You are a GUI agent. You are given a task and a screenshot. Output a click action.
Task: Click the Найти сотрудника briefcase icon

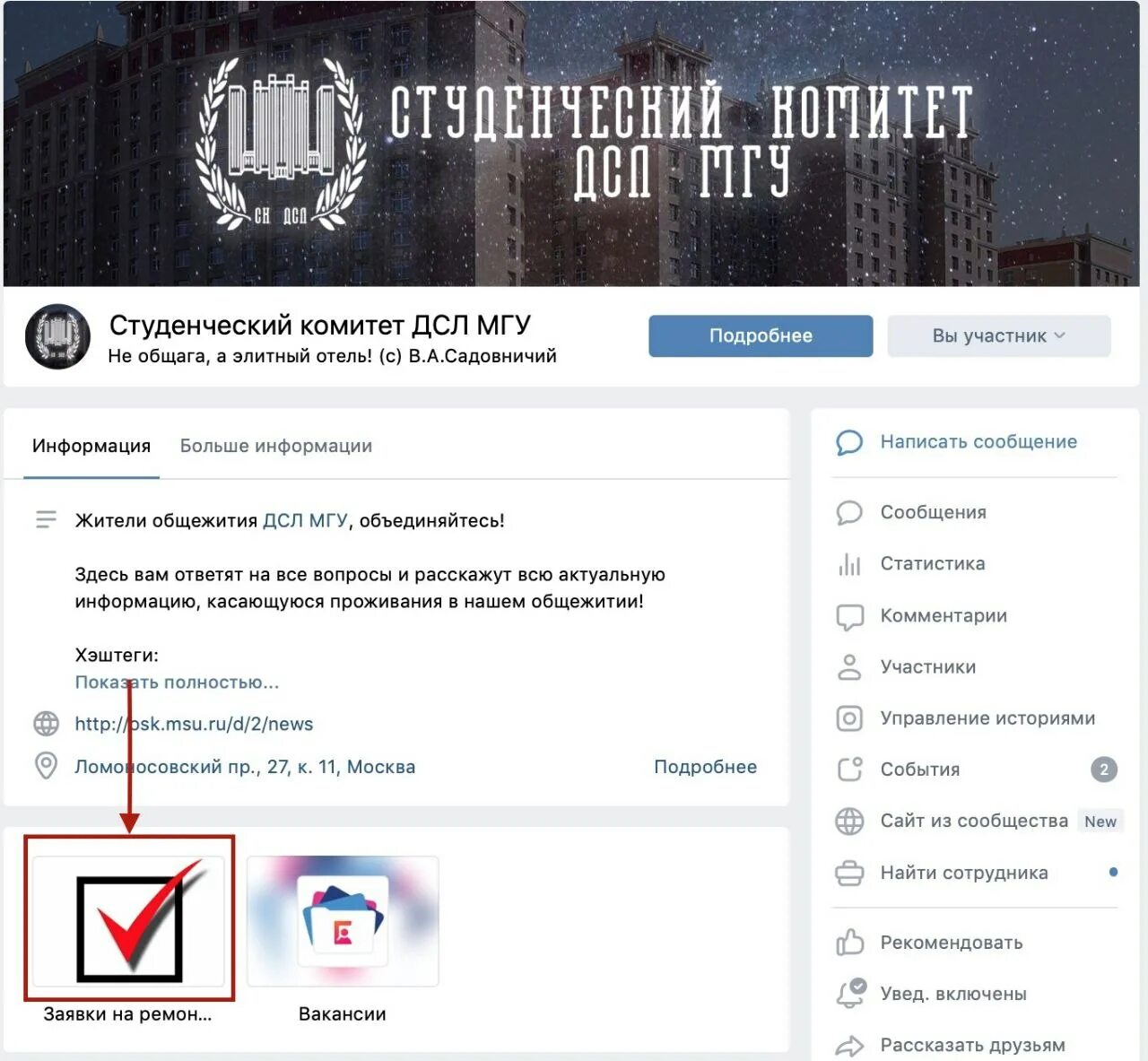pos(848,873)
